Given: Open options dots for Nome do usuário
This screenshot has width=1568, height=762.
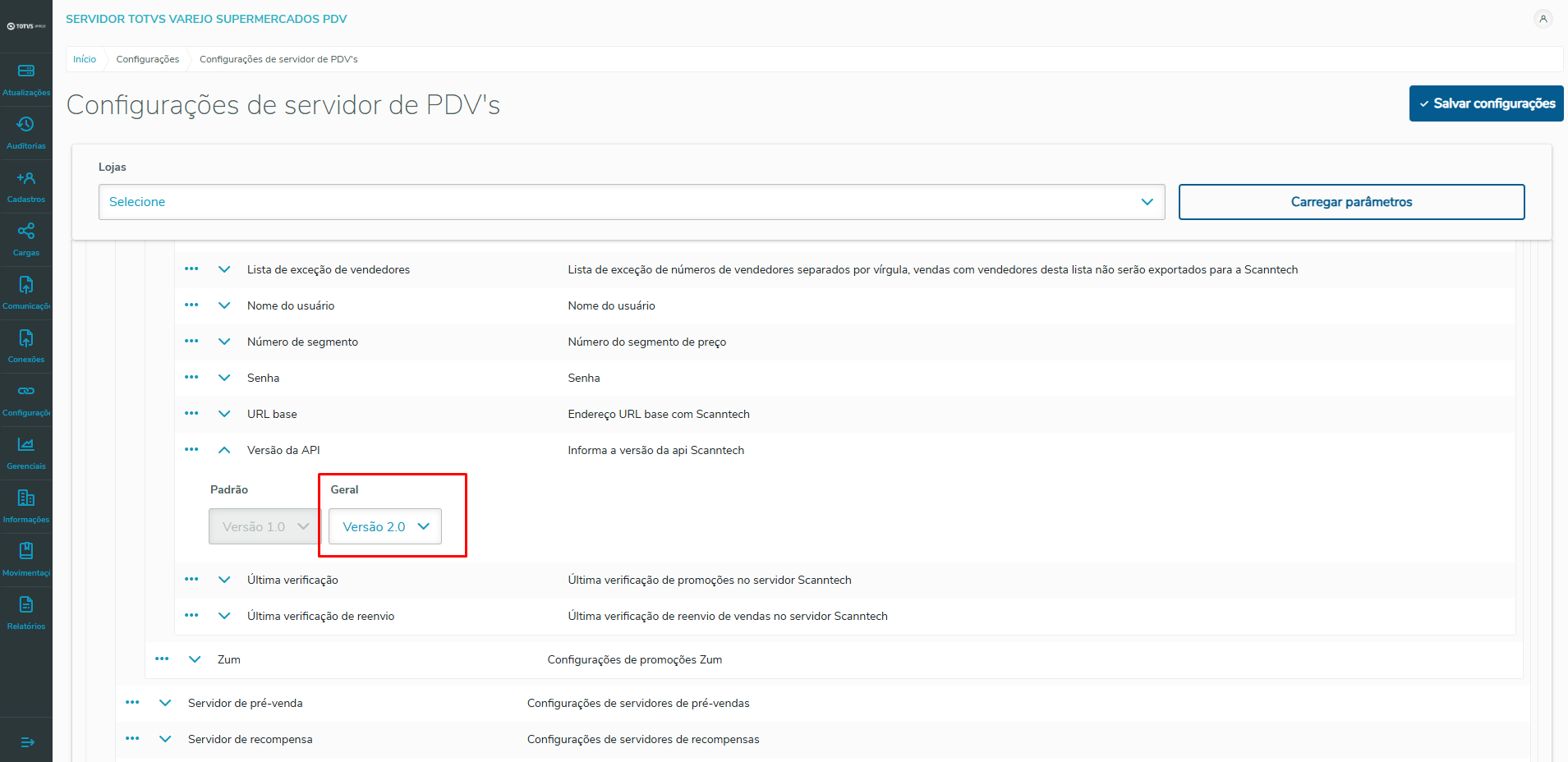Looking at the screenshot, I should point(191,305).
